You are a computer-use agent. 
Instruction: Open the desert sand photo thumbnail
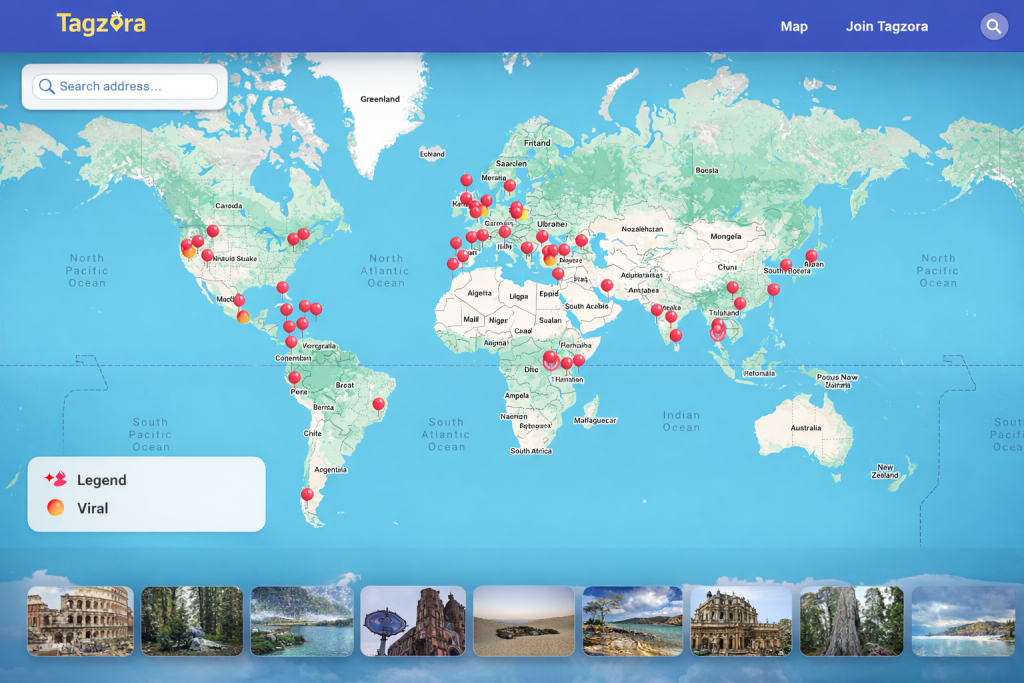coord(524,621)
